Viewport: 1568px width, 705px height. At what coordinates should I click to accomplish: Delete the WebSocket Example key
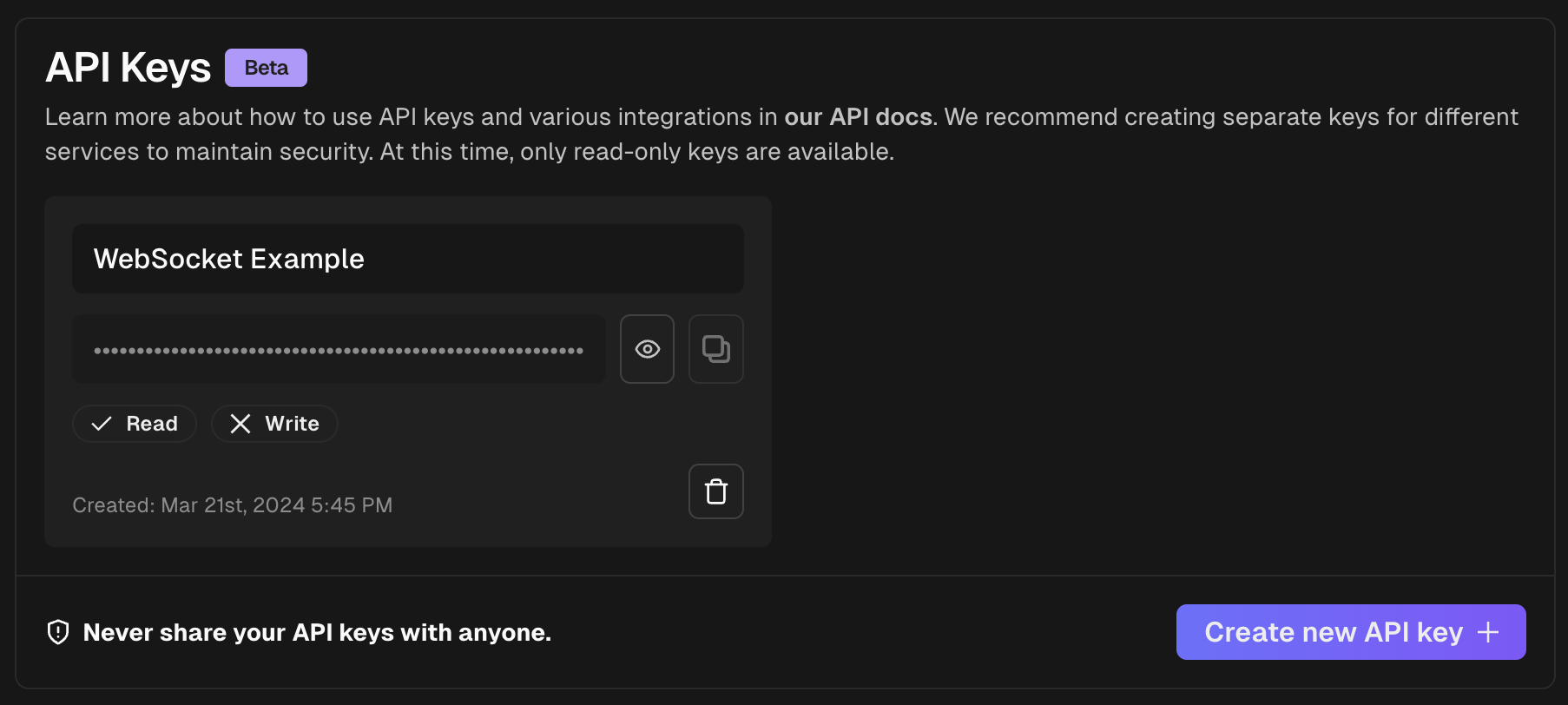715,491
